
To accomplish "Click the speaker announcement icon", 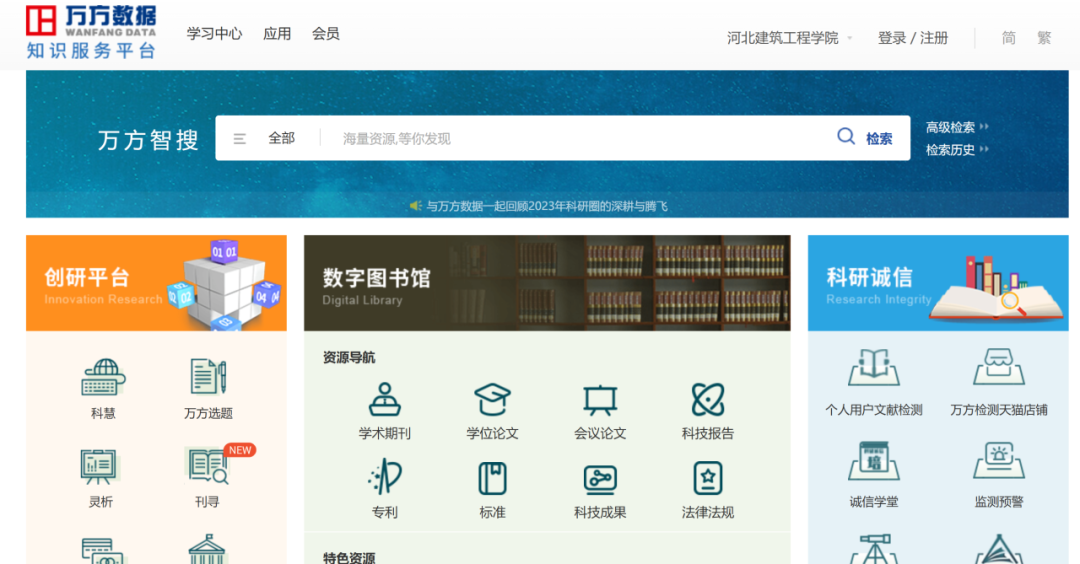I will point(415,206).
